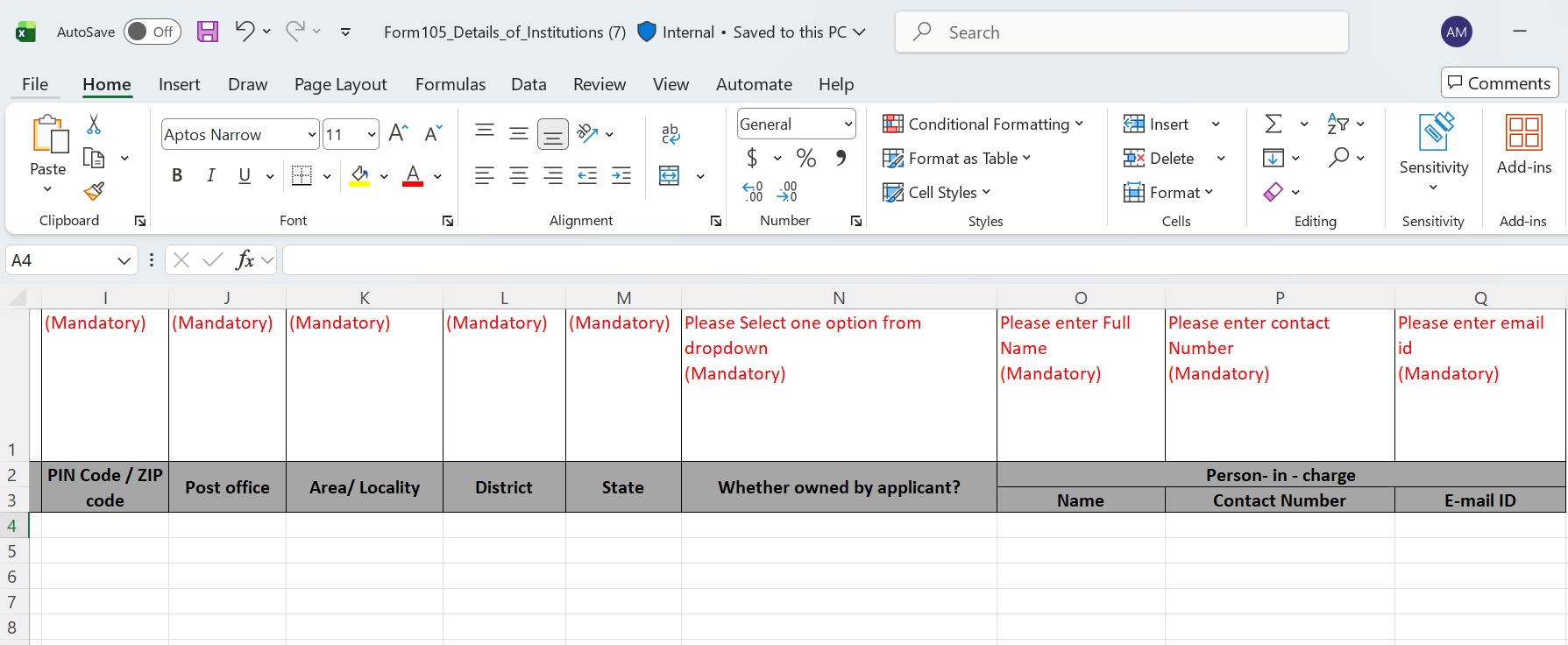This screenshot has height=645, width=1568.
Task: Decrease font size
Action: point(433,133)
